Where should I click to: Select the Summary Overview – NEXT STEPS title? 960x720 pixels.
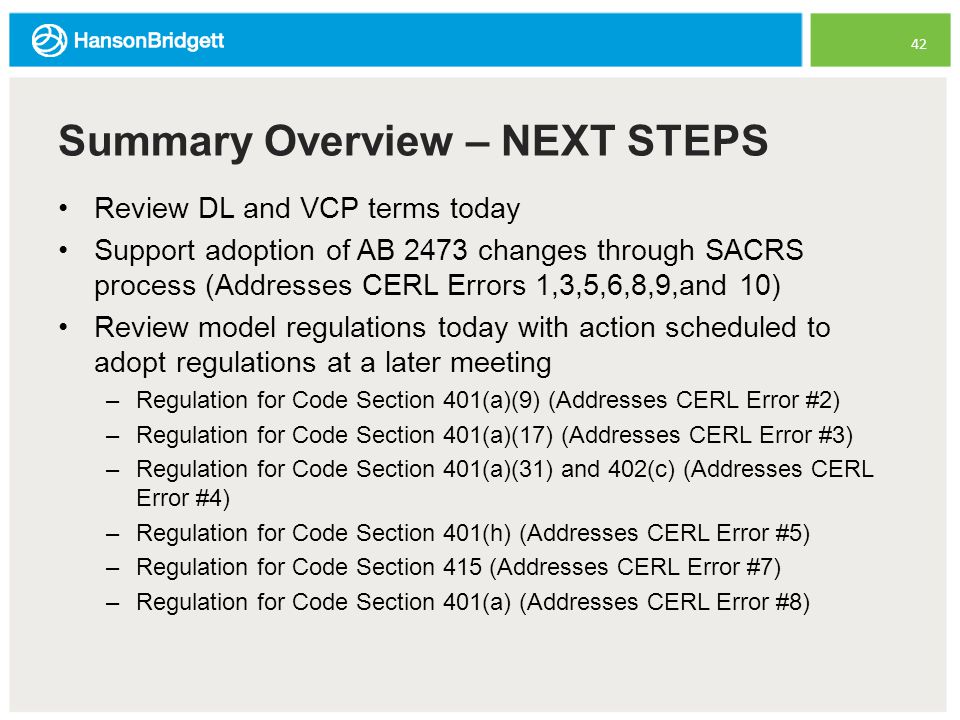tap(413, 141)
